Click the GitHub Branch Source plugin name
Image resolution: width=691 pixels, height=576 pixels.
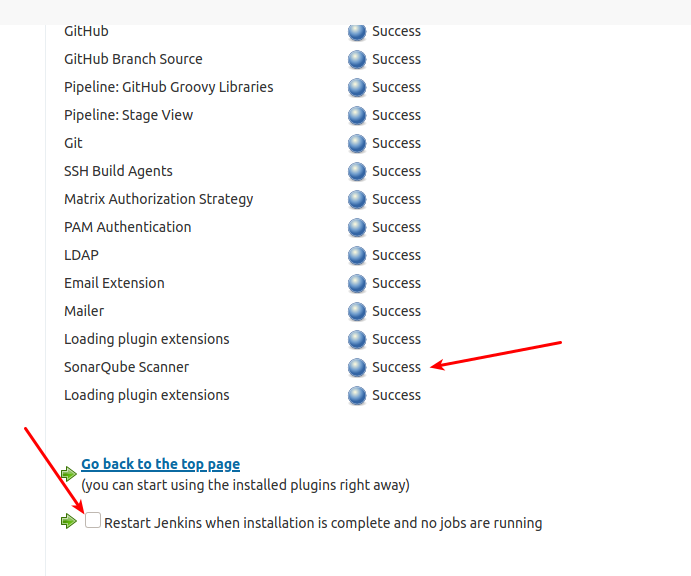tap(133, 59)
